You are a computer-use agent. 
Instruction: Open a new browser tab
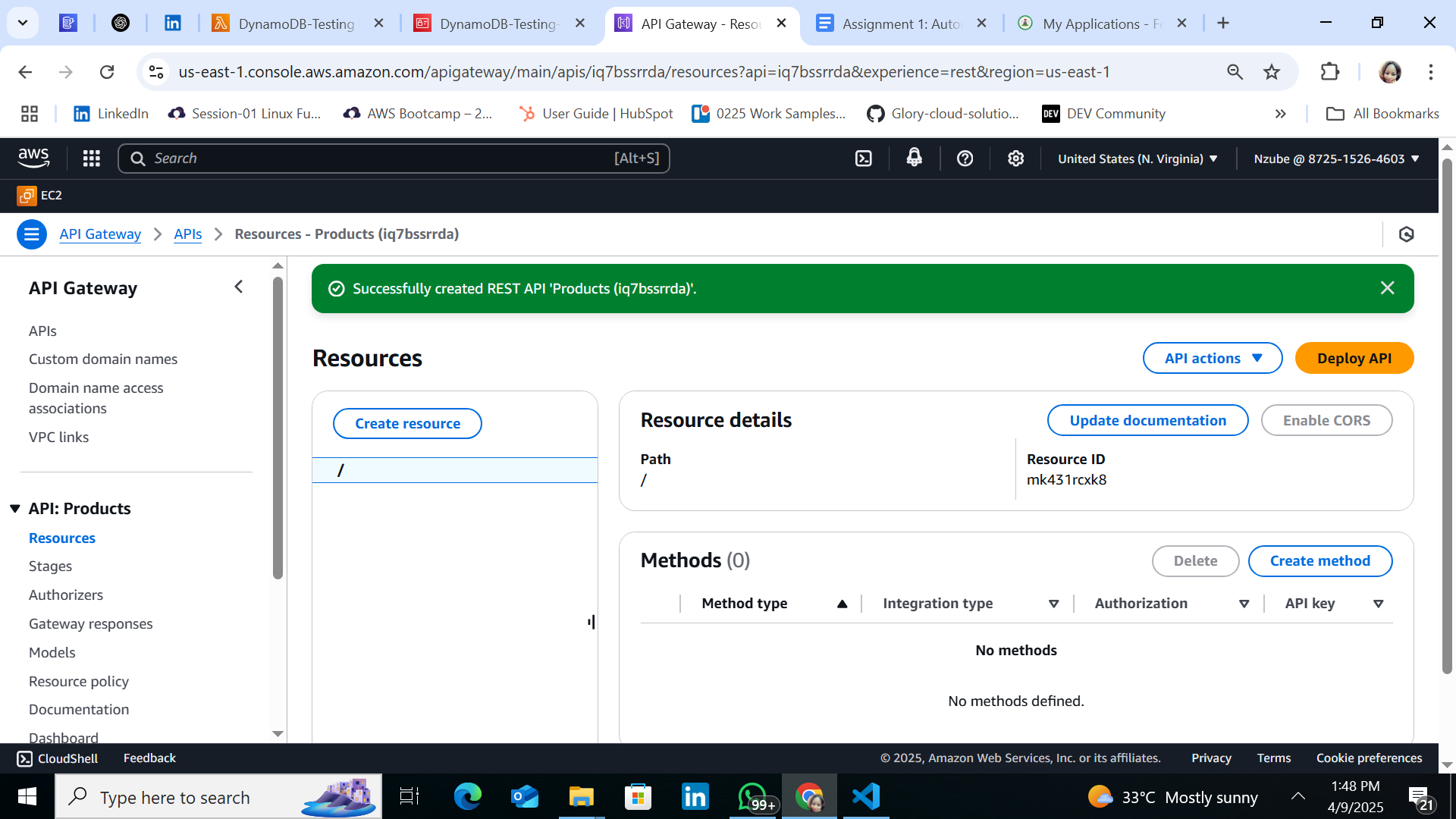[x=1222, y=24]
